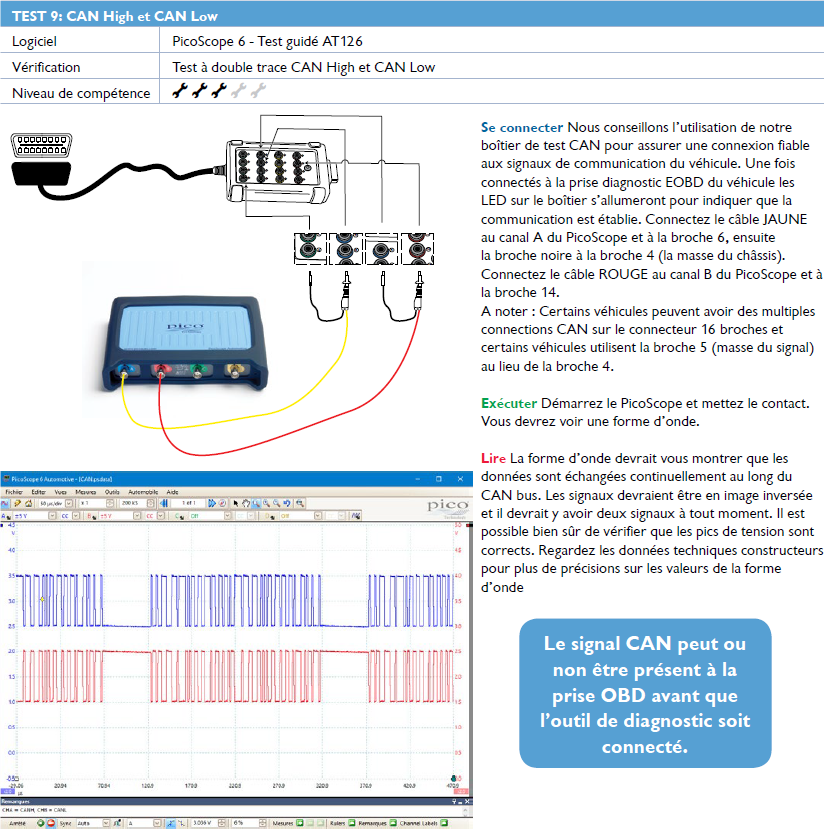
Task: Open the Aide menu
Action: 173,492
